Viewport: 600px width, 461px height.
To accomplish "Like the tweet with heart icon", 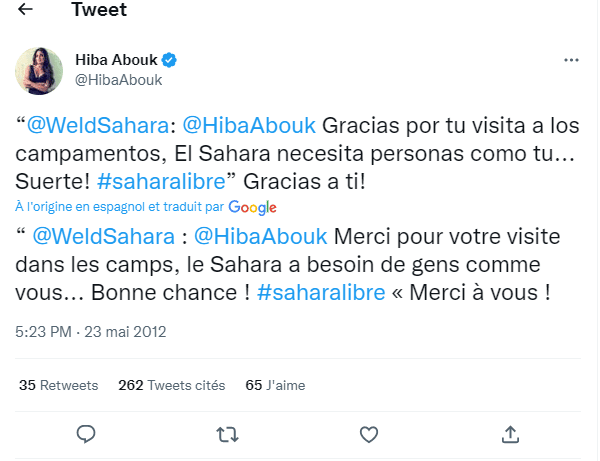I will coord(369,433).
